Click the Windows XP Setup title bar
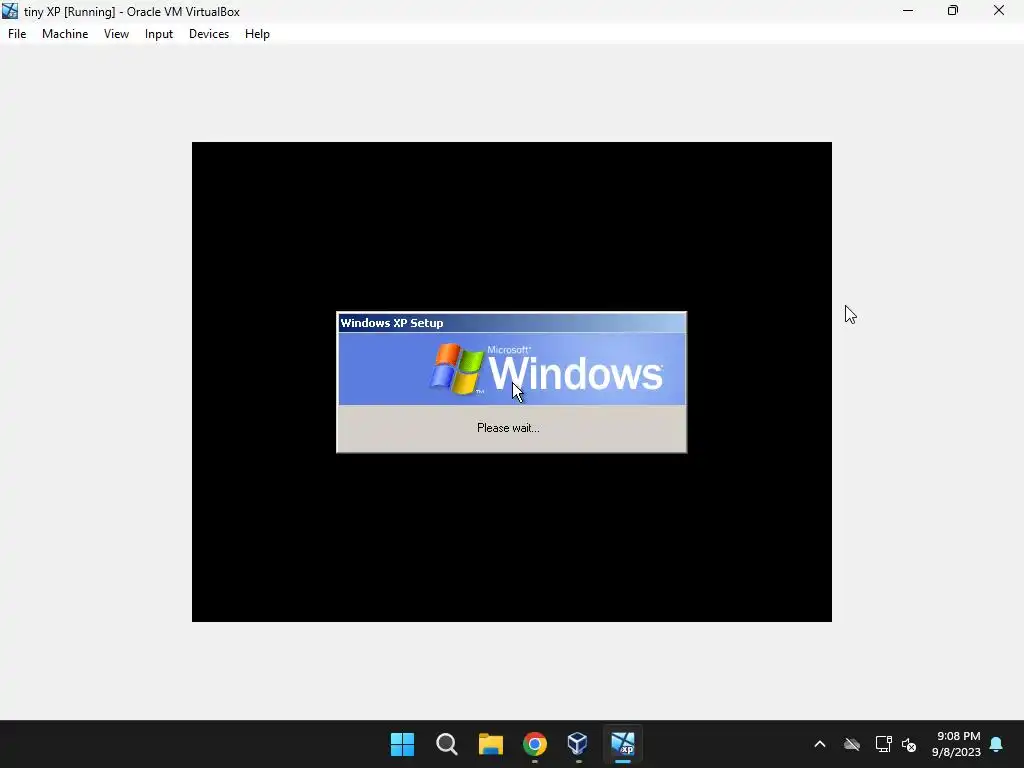Image resolution: width=1024 pixels, height=768 pixels. pyautogui.click(x=511, y=323)
